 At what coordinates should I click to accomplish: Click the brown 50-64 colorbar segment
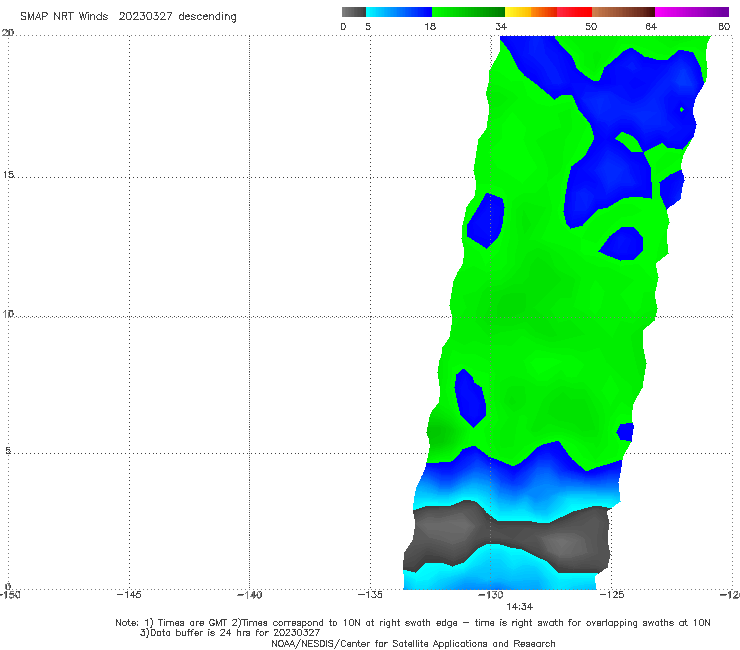(x=623, y=12)
